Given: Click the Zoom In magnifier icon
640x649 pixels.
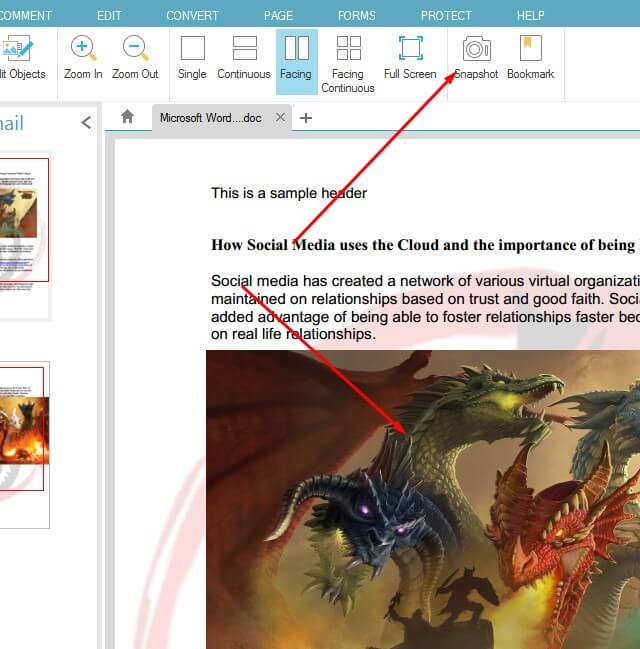Looking at the screenshot, I should pos(83,48).
